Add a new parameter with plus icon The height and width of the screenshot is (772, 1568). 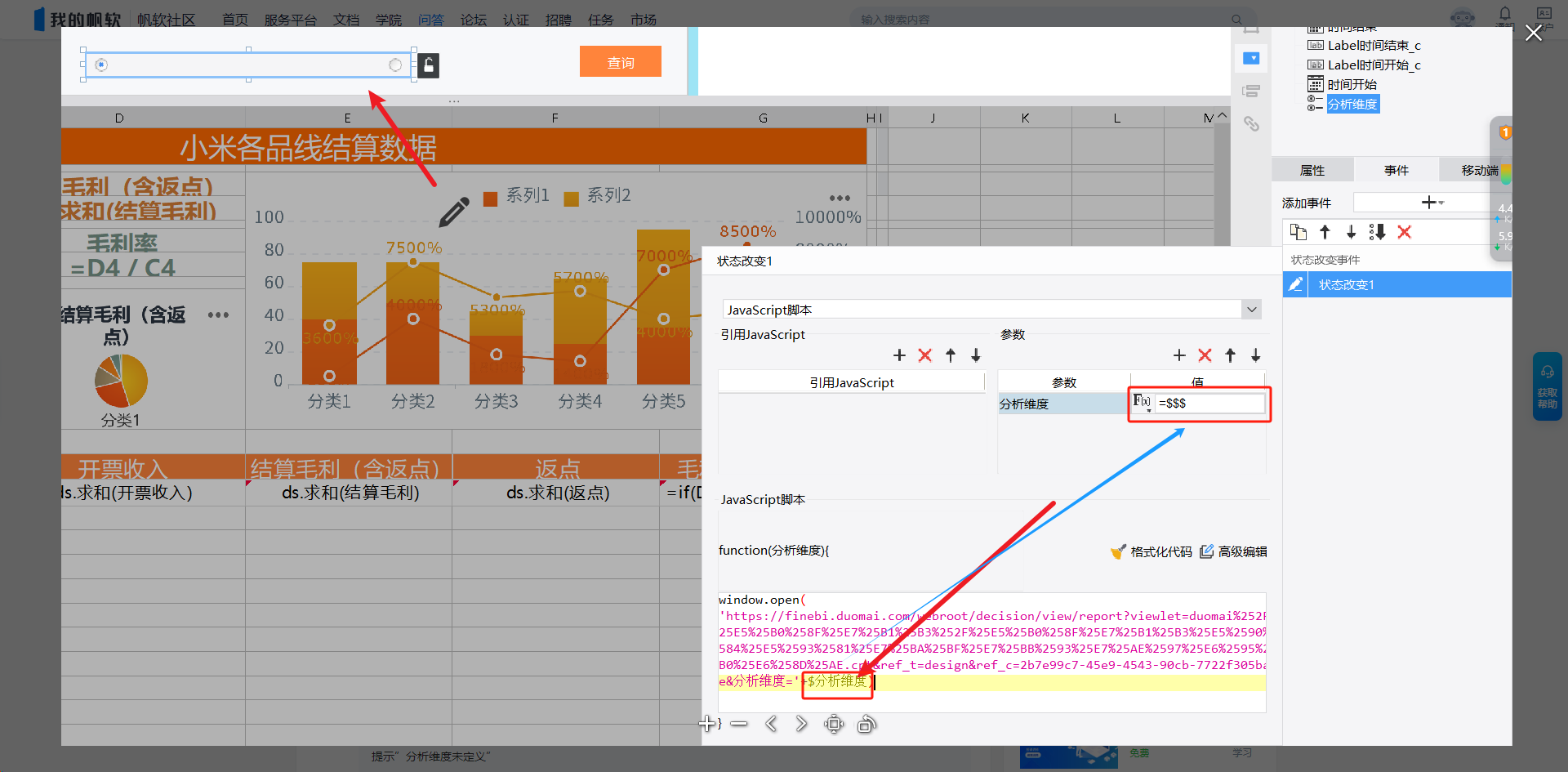tap(1179, 355)
